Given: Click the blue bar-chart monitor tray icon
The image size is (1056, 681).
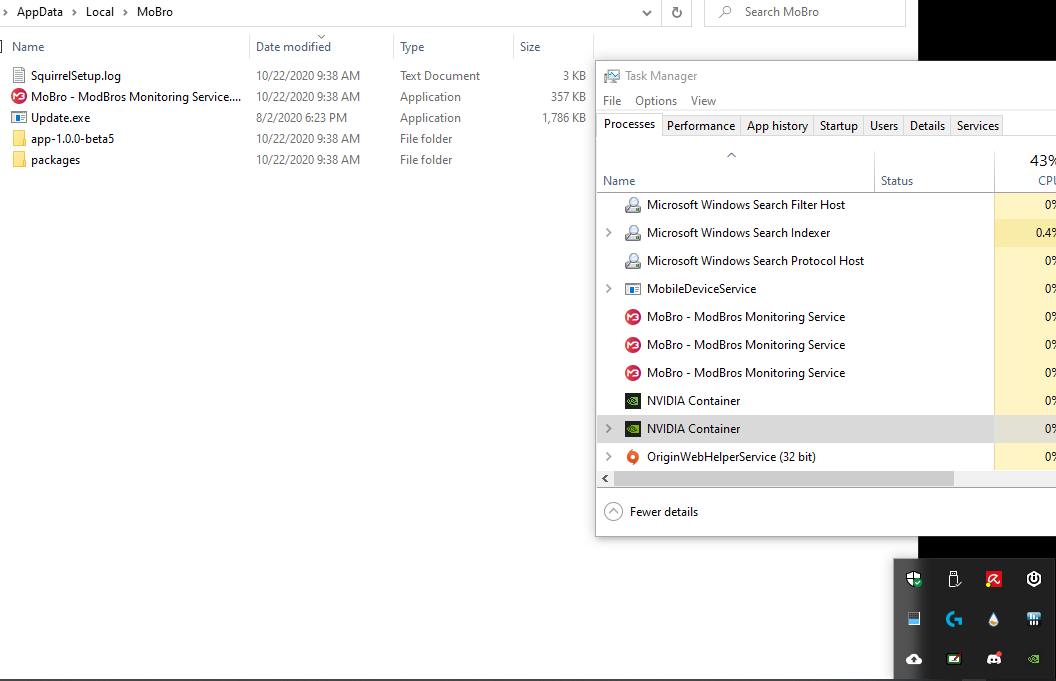Looking at the screenshot, I should point(1034,619).
